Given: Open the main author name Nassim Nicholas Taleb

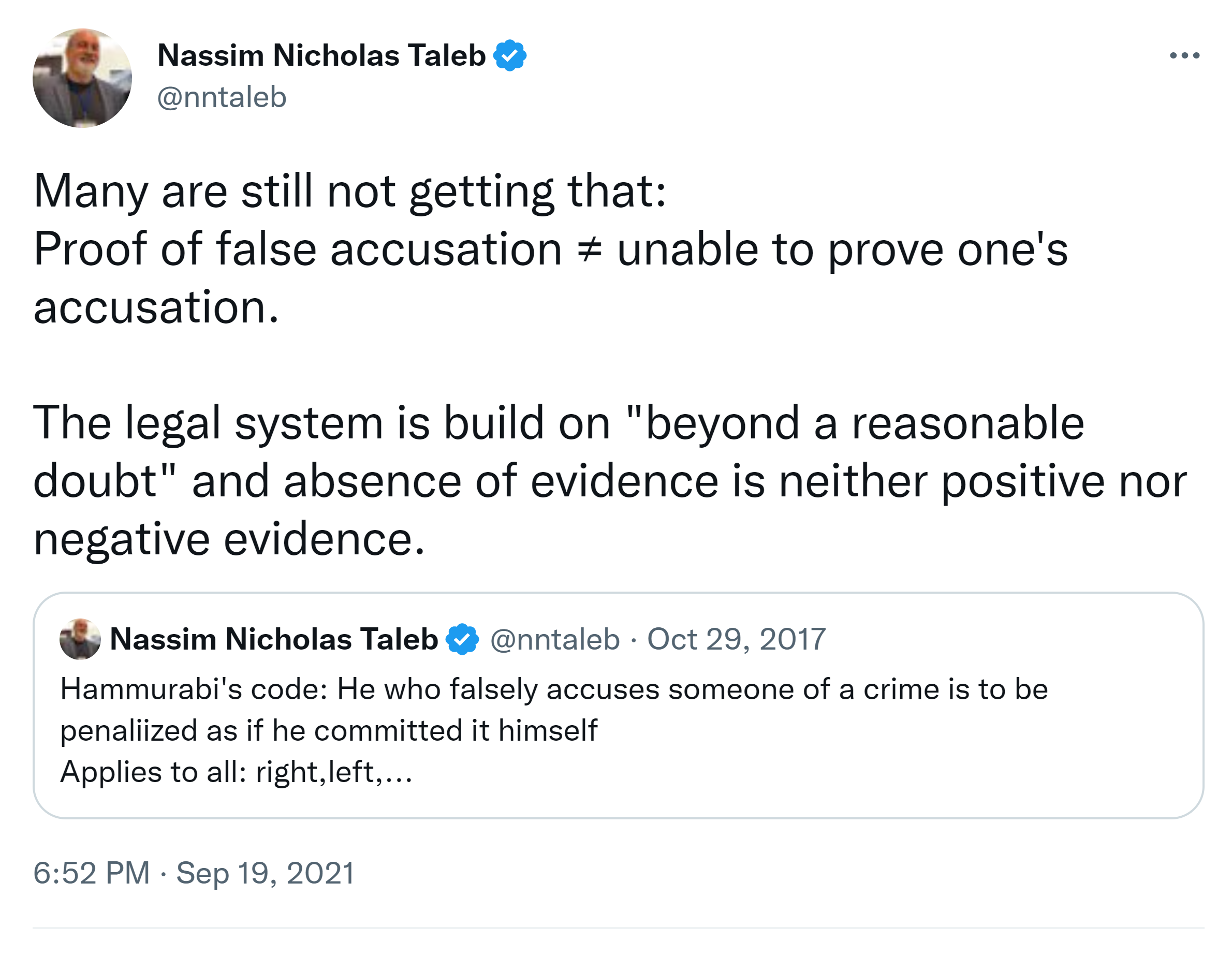Looking at the screenshot, I should point(321,55).
